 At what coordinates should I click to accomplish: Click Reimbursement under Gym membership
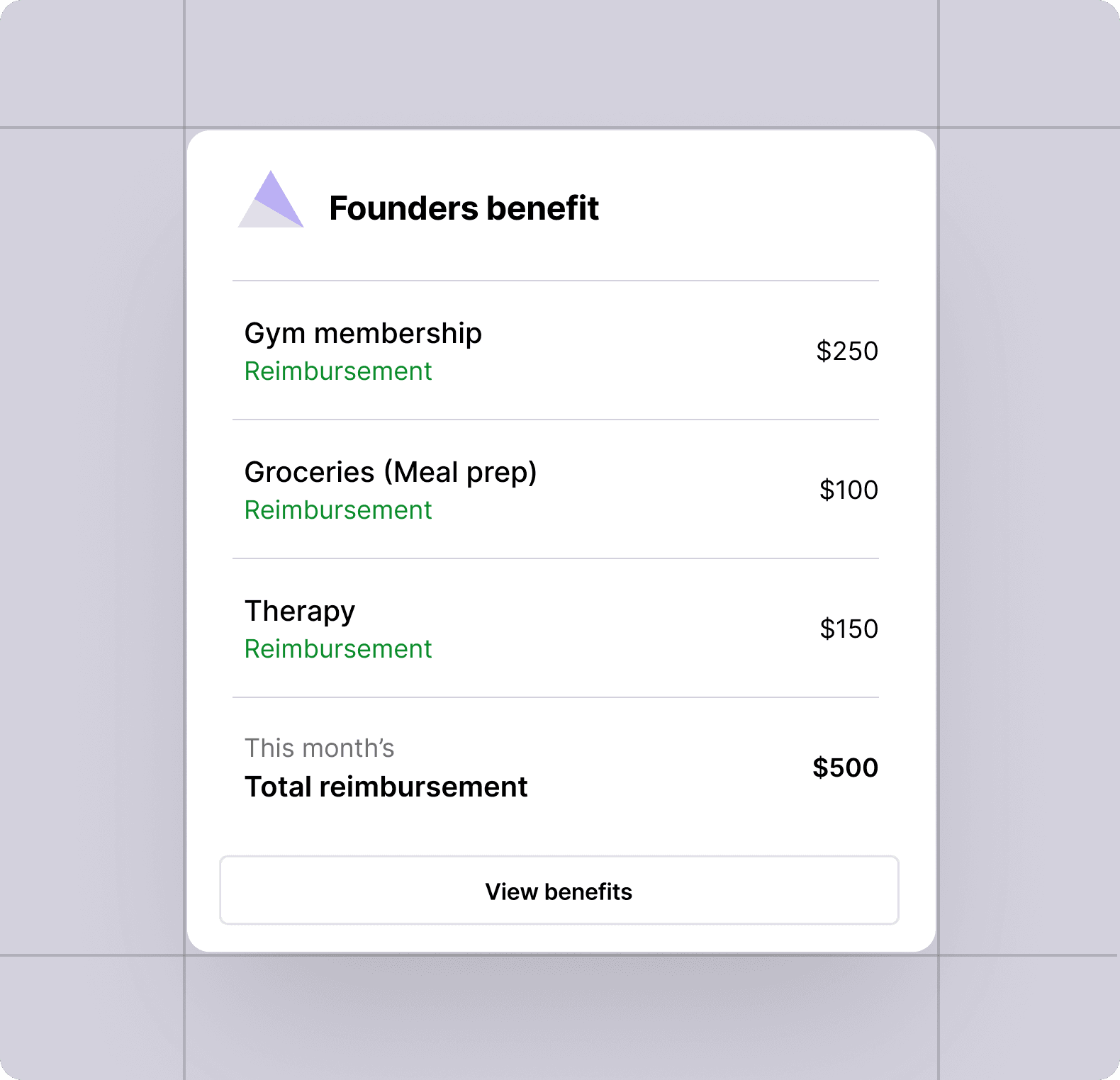(x=338, y=371)
